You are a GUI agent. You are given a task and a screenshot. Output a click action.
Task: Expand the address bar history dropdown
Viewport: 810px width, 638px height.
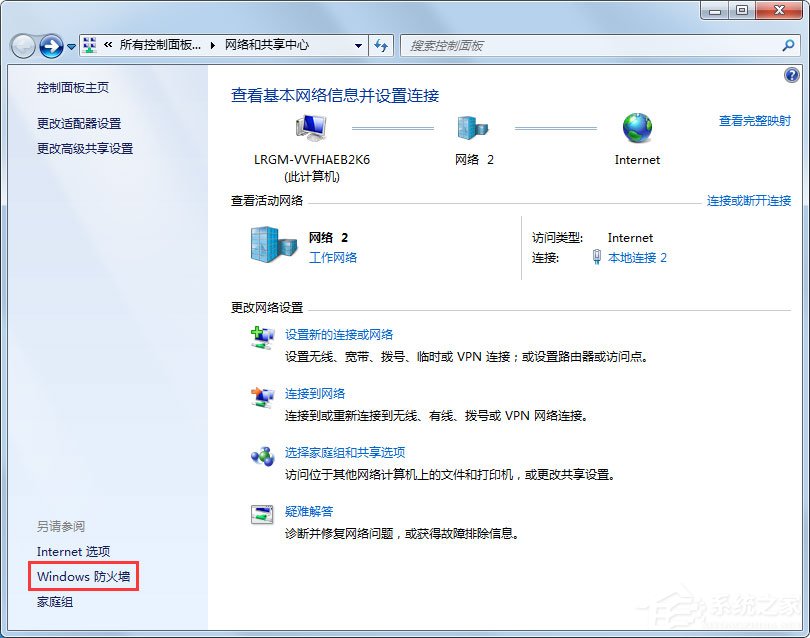[360, 45]
